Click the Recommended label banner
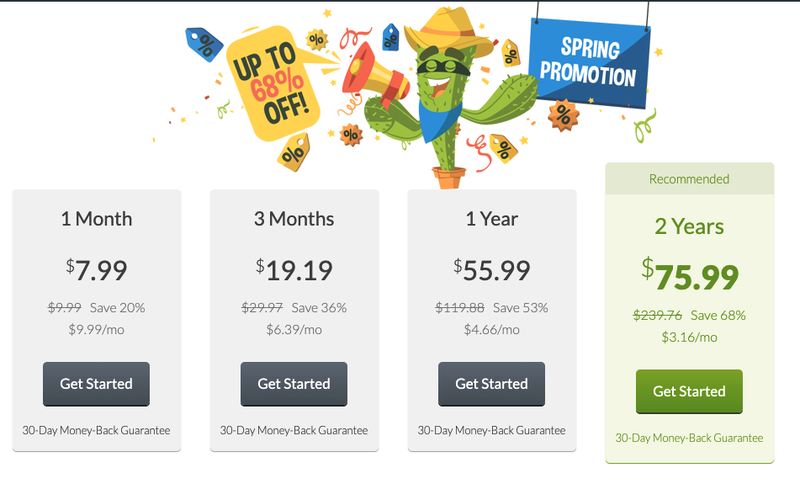 (689, 179)
